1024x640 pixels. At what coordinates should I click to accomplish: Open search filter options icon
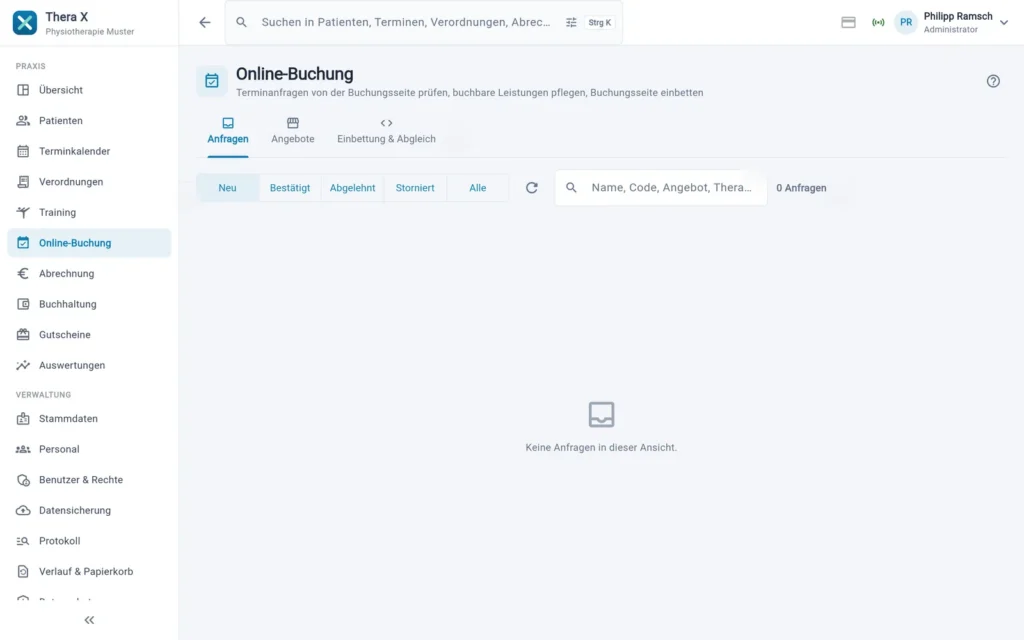coord(571,22)
